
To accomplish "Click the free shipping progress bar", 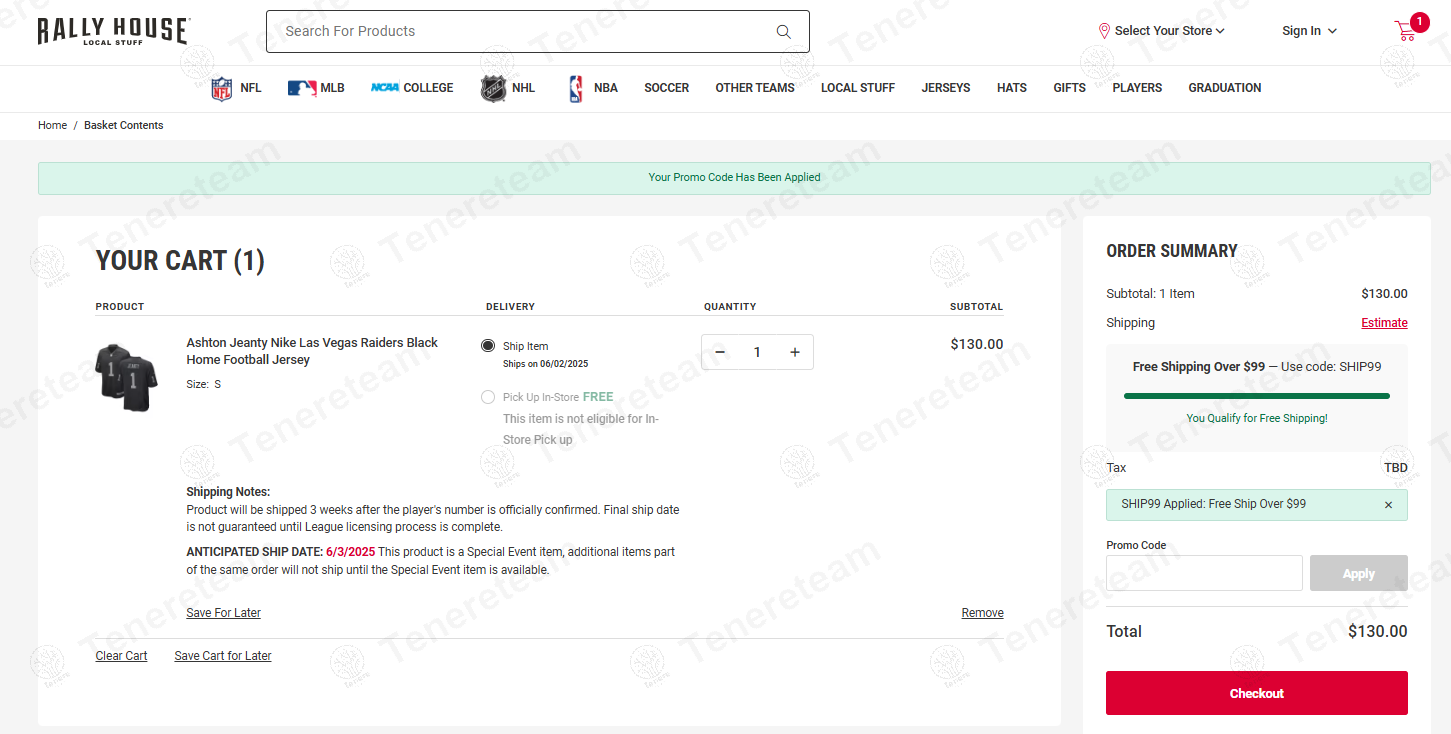I will (x=1256, y=396).
